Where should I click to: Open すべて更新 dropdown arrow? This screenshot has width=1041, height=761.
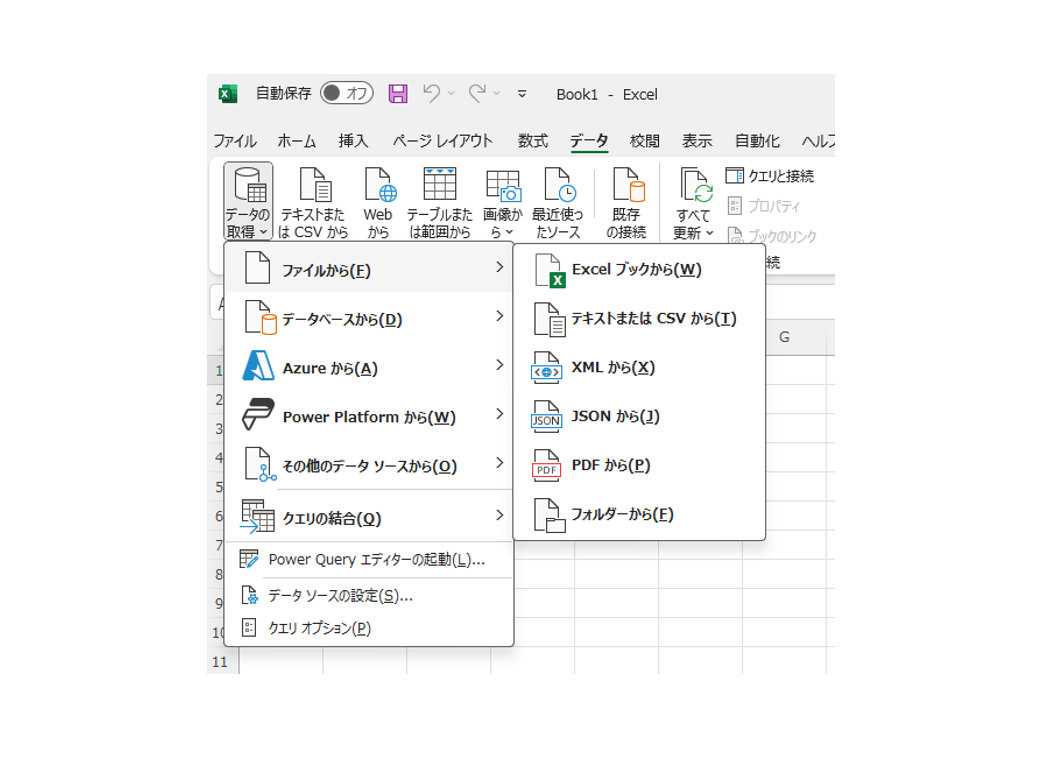[x=710, y=233]
